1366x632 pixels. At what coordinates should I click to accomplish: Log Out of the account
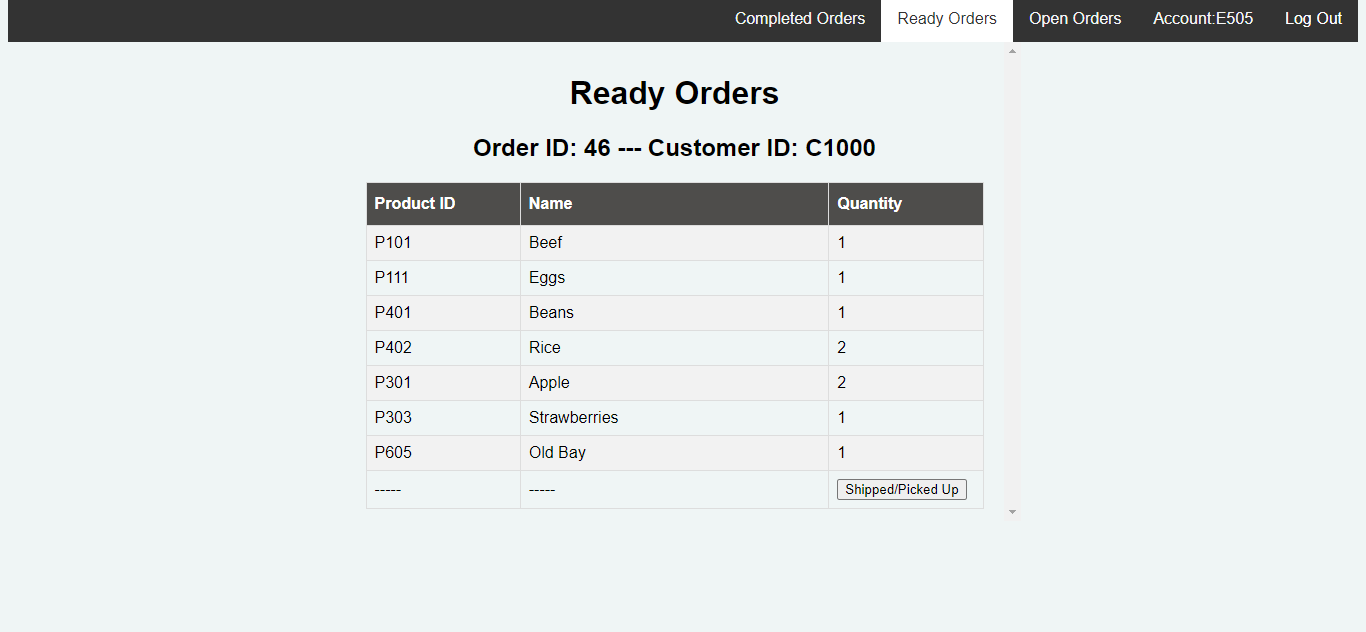(x=1313, y=19)
